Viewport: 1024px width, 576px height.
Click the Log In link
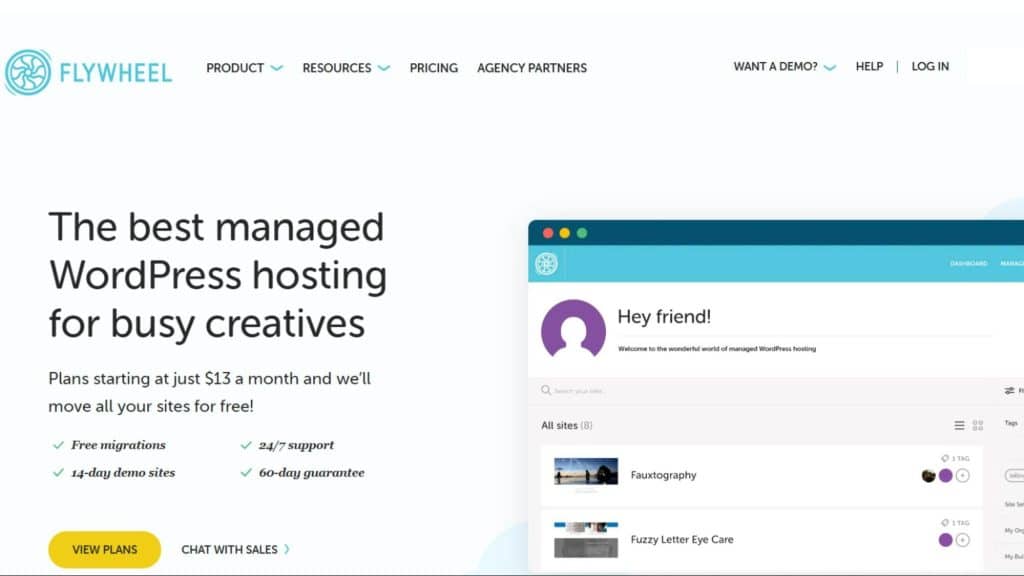[930, 67]
